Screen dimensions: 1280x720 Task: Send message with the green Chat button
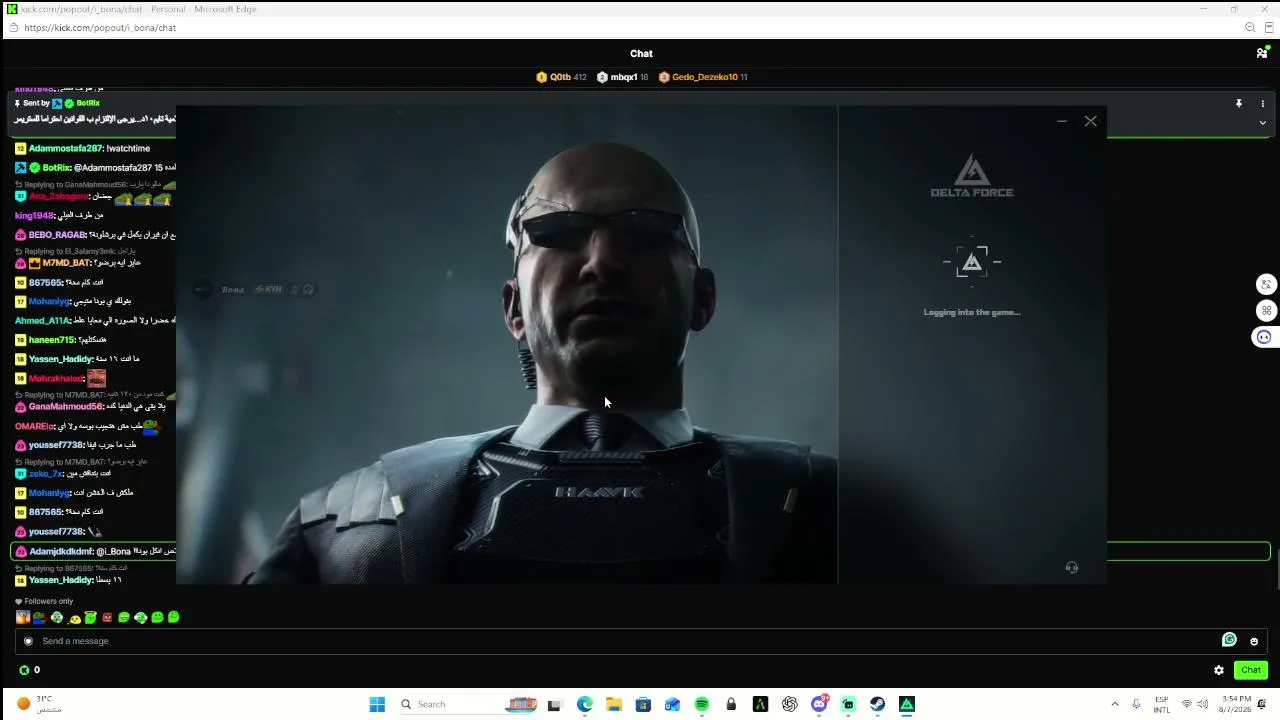[1251, 670]
